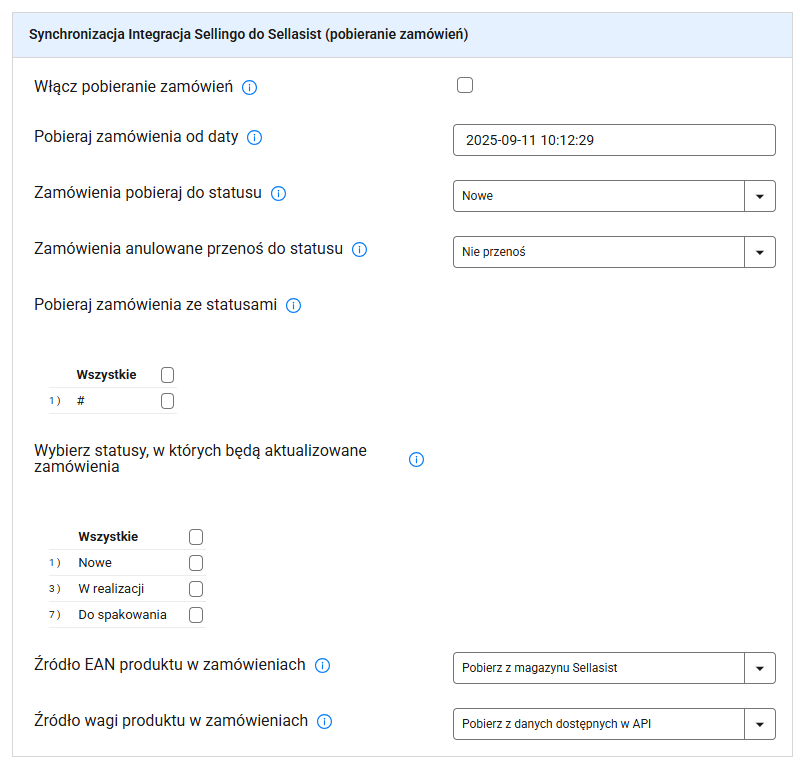
Task: Show info for Wybierz statusy aktualizowane zamówienia
Action: pos(417,460)
